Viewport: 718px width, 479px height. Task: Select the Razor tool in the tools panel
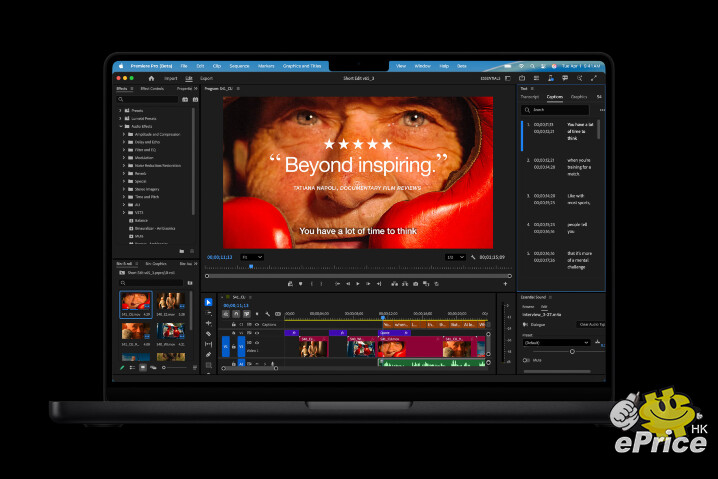click(x=209, y=333)
